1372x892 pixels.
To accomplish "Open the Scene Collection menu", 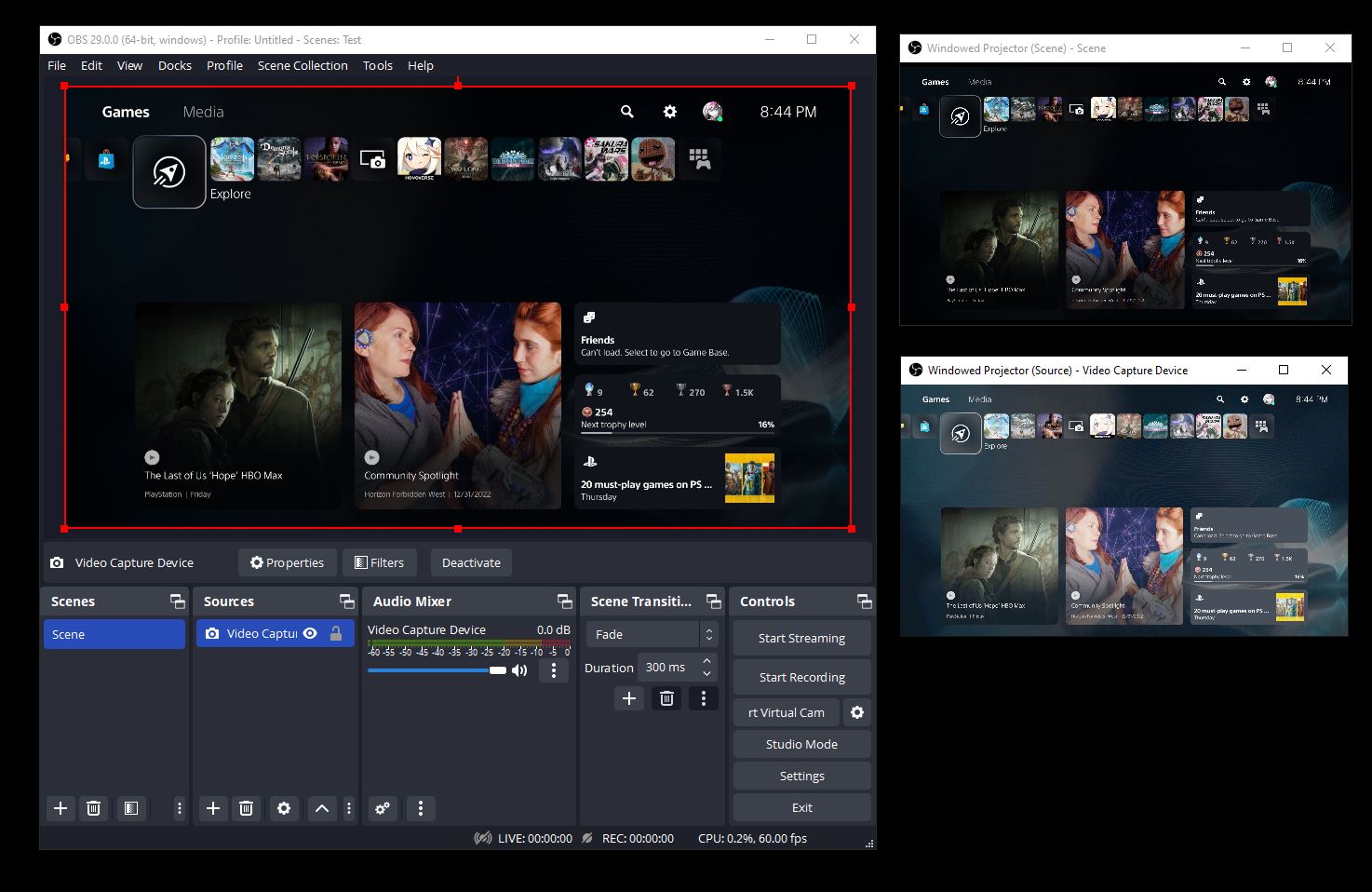I will click(x=303, y=65).
